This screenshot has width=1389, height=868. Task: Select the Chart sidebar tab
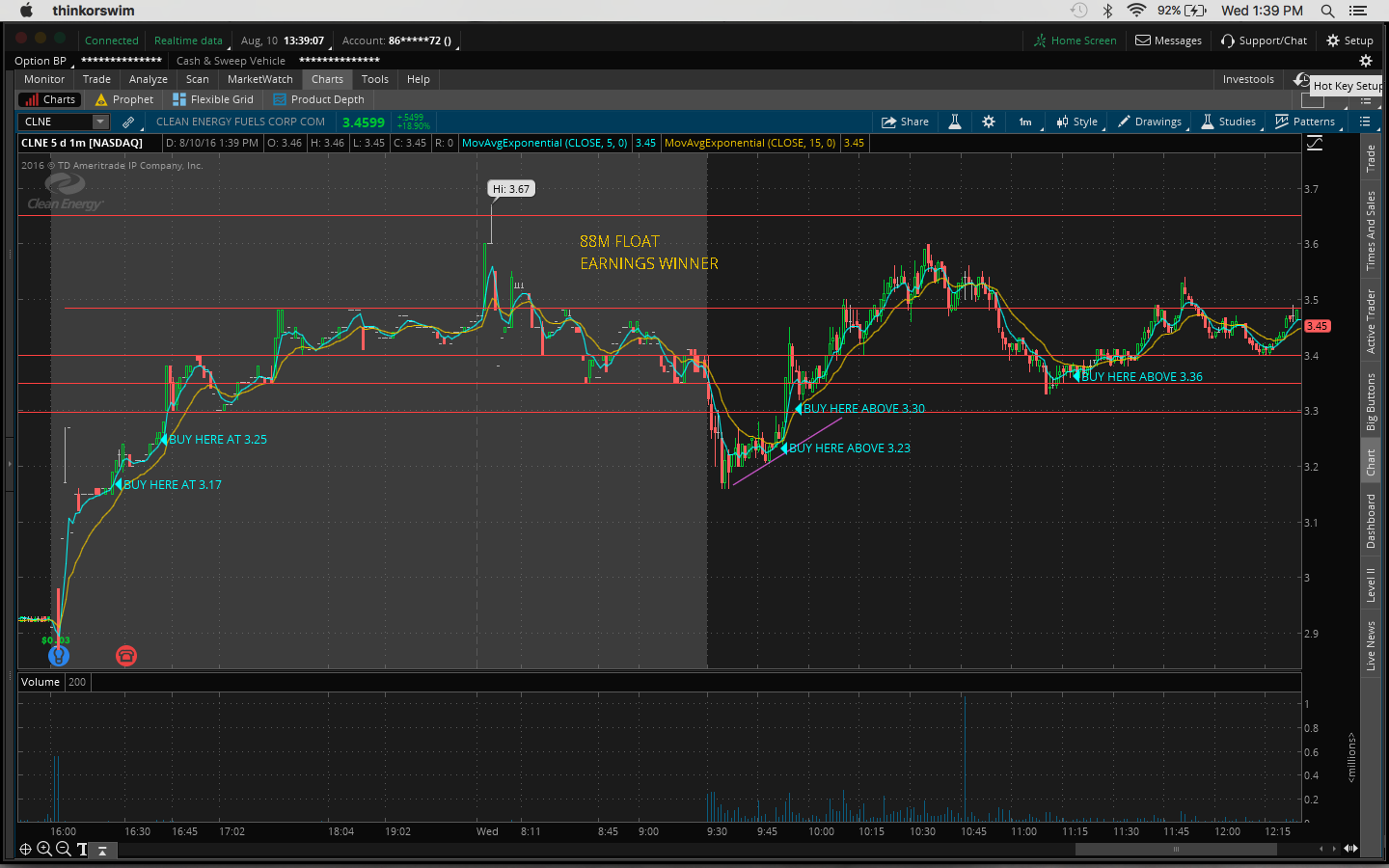(1371, 462)
